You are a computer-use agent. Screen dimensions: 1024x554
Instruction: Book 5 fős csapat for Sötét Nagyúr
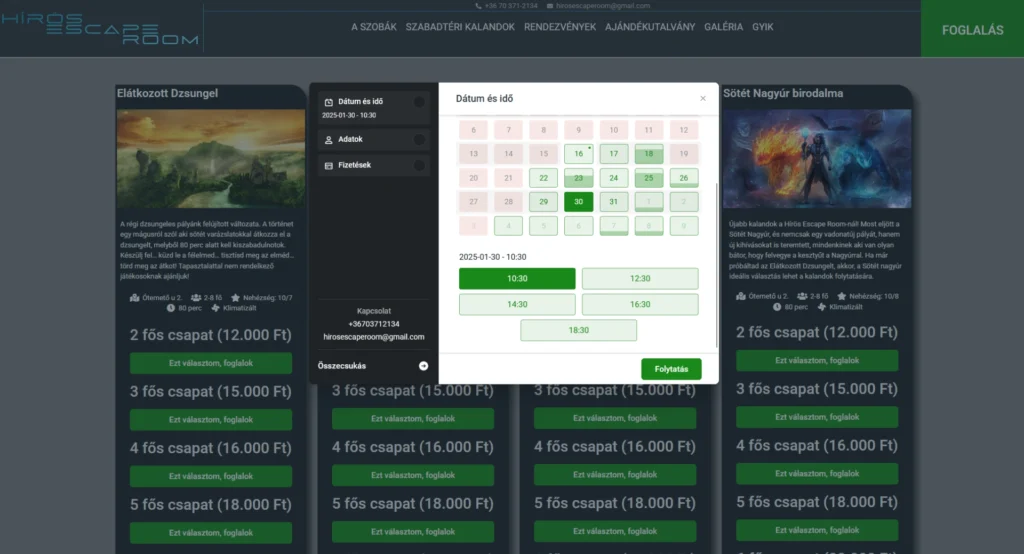(817, 530)
